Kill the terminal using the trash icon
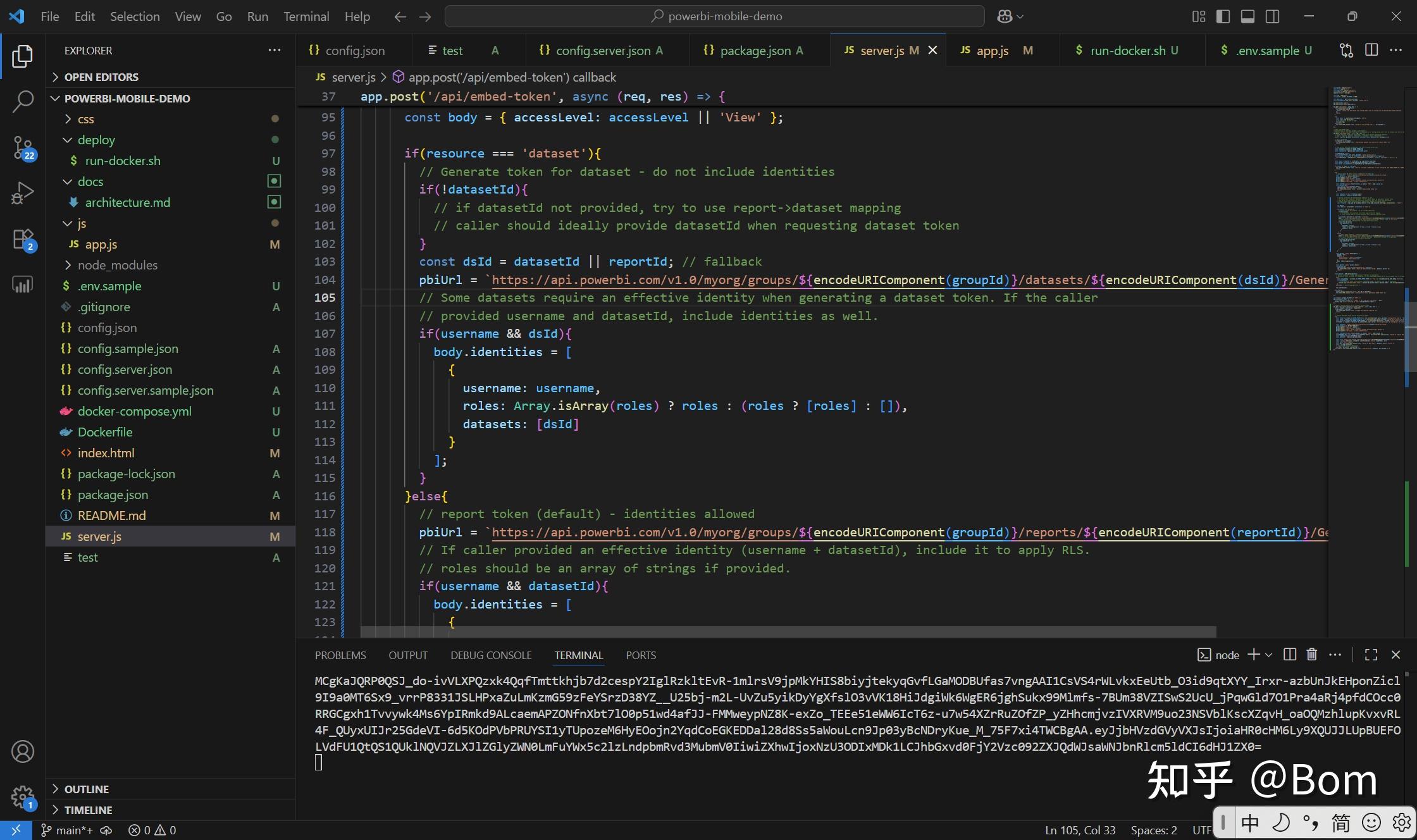 1311,655
